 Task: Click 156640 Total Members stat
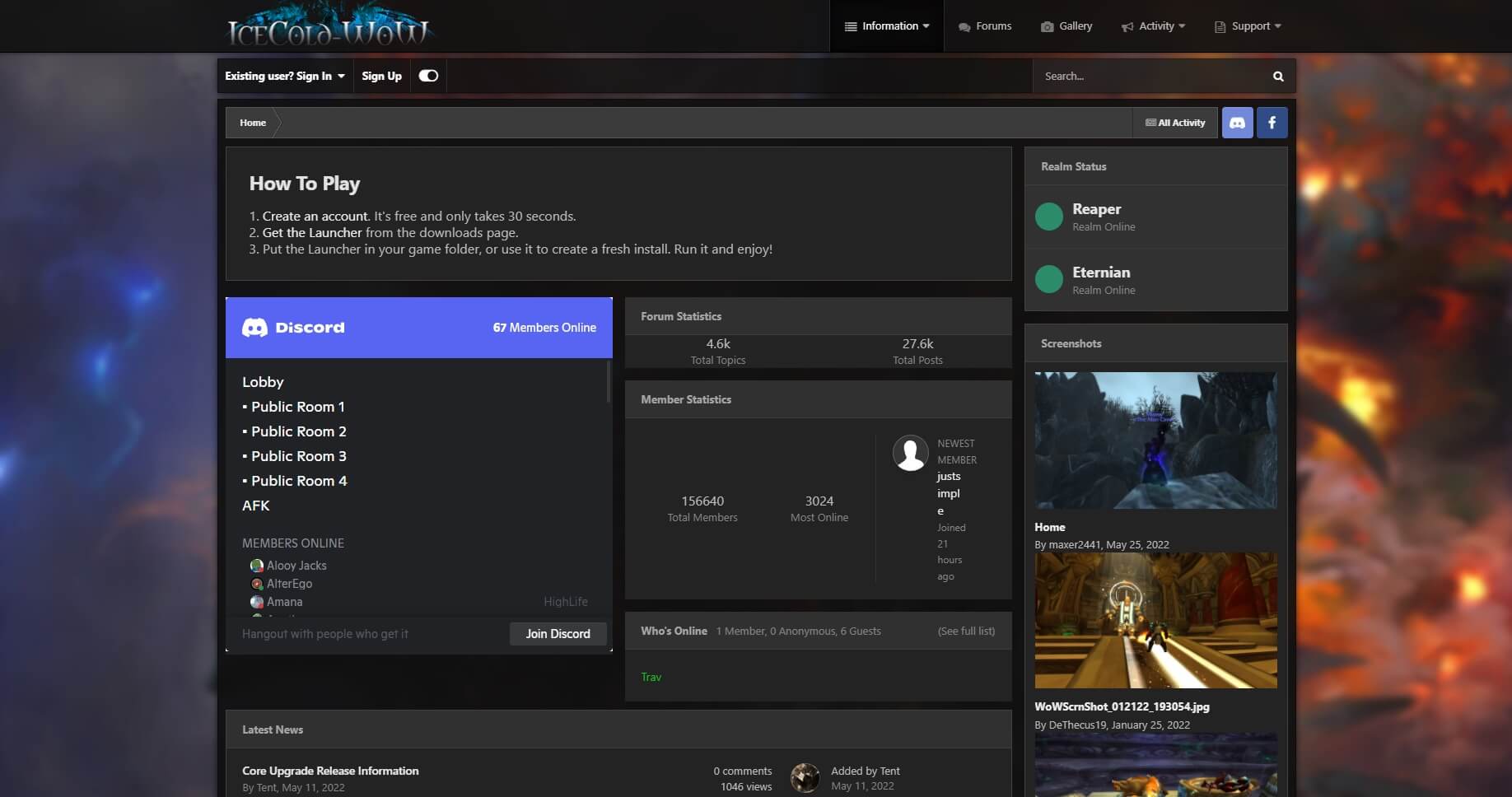702,509
